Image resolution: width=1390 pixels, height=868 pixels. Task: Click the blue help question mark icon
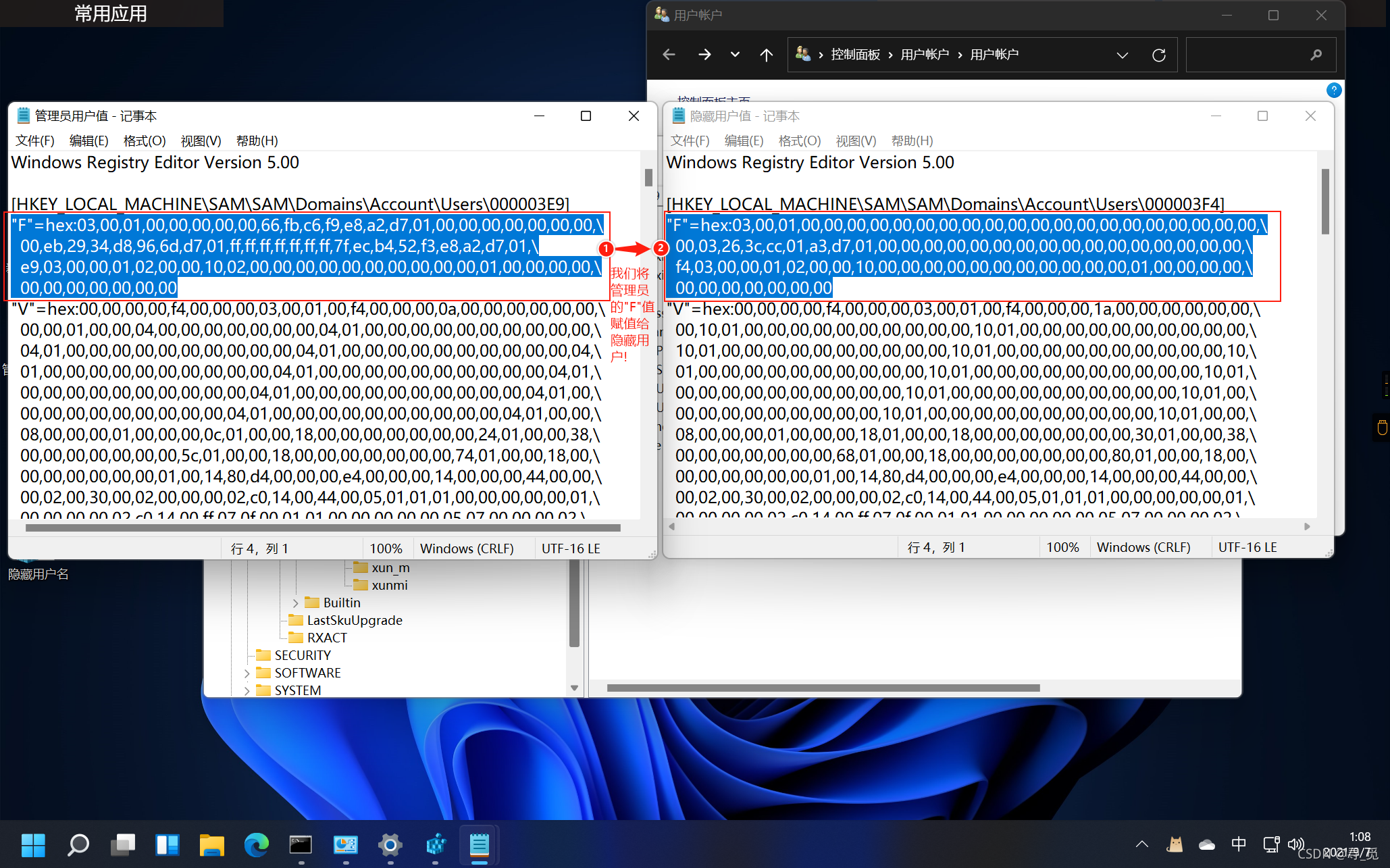click(1333, 90)
